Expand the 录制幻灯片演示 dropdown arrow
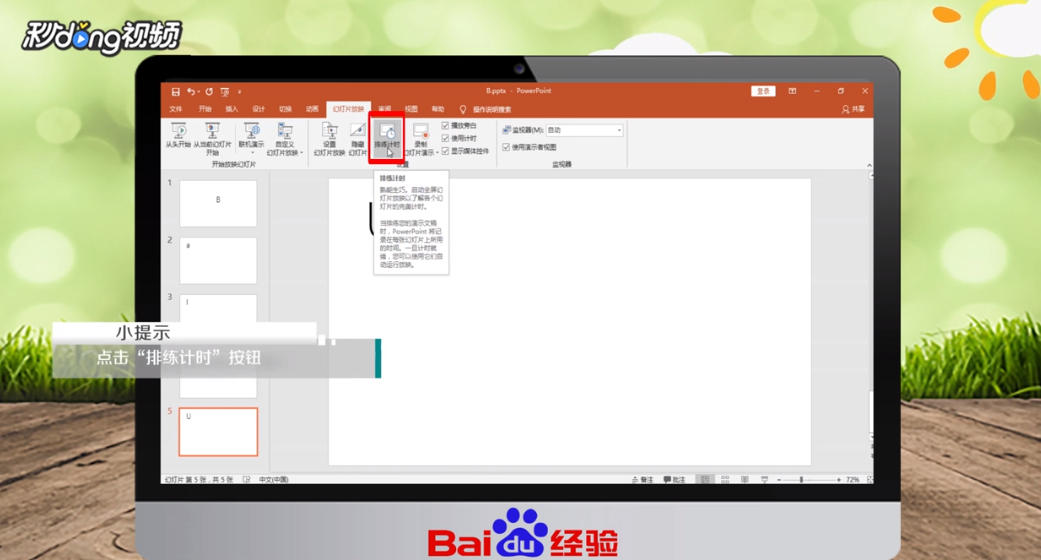Viewport: 1041px width, 560px height. coord(436,153)
